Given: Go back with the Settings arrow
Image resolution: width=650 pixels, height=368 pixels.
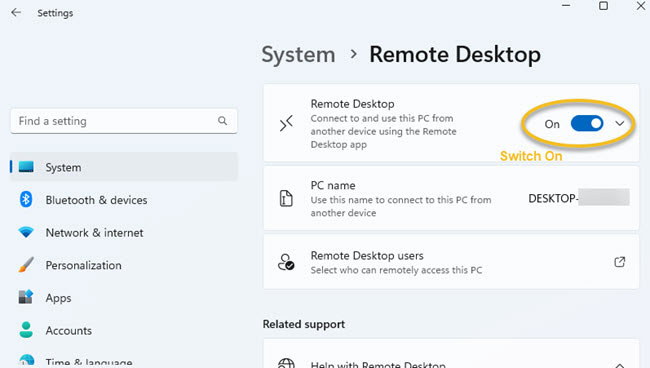Looking at the screenshot, I should [16, 12].
